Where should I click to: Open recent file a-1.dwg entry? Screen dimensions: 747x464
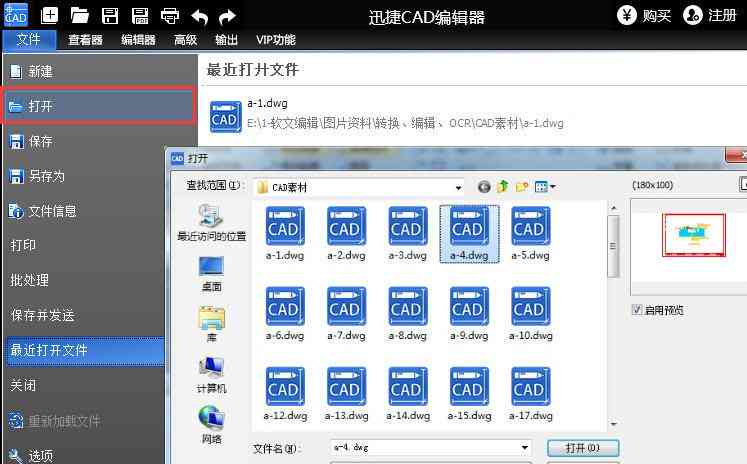(x=386, y=115)
